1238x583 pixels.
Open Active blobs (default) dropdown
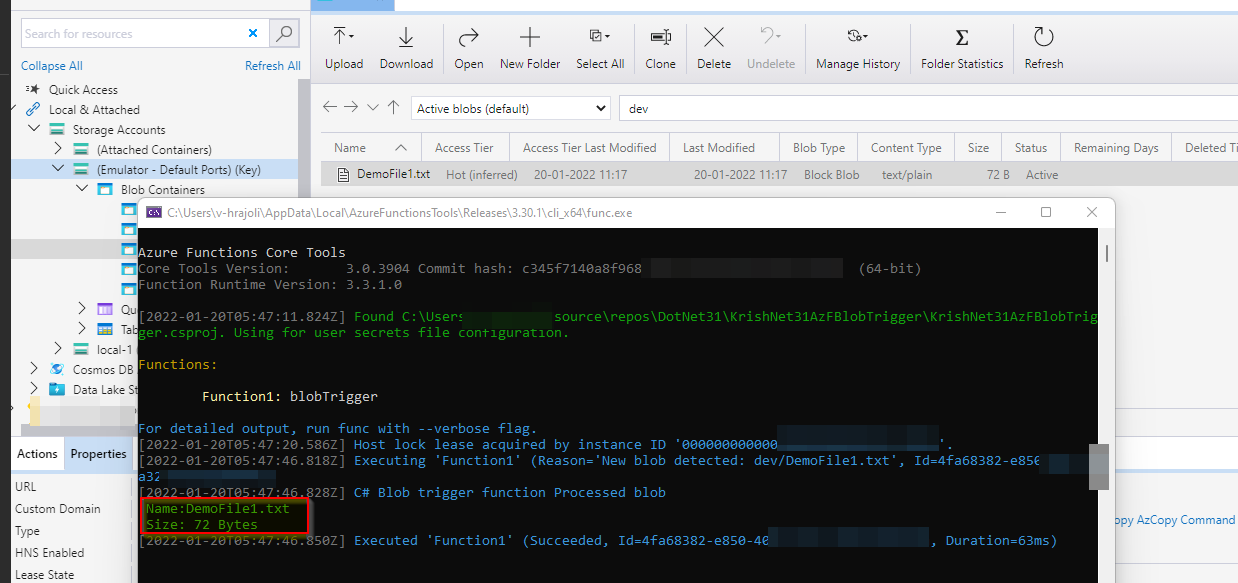tap(510, 108)
